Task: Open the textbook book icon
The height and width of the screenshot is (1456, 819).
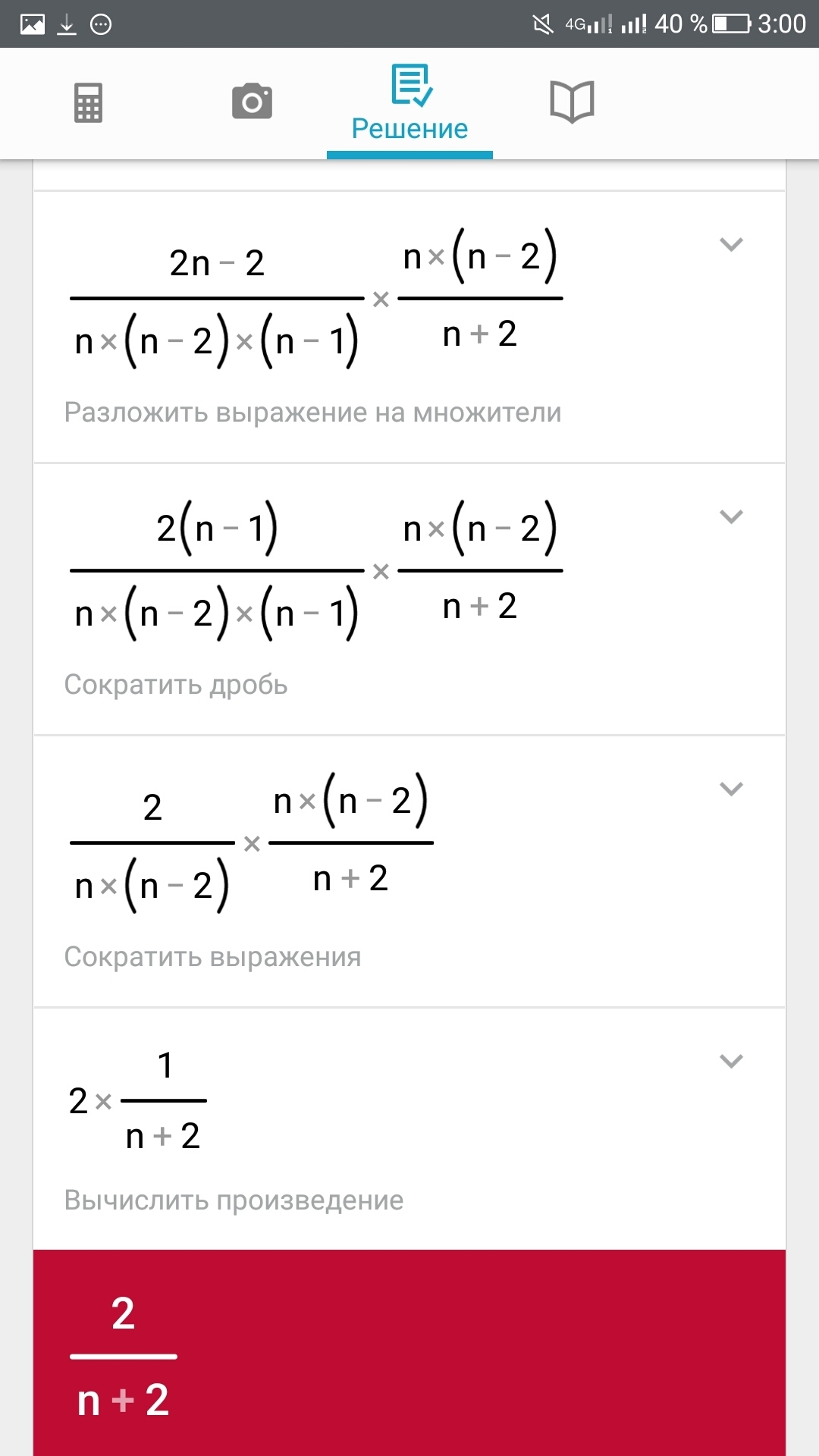Action: coord(572,102)
